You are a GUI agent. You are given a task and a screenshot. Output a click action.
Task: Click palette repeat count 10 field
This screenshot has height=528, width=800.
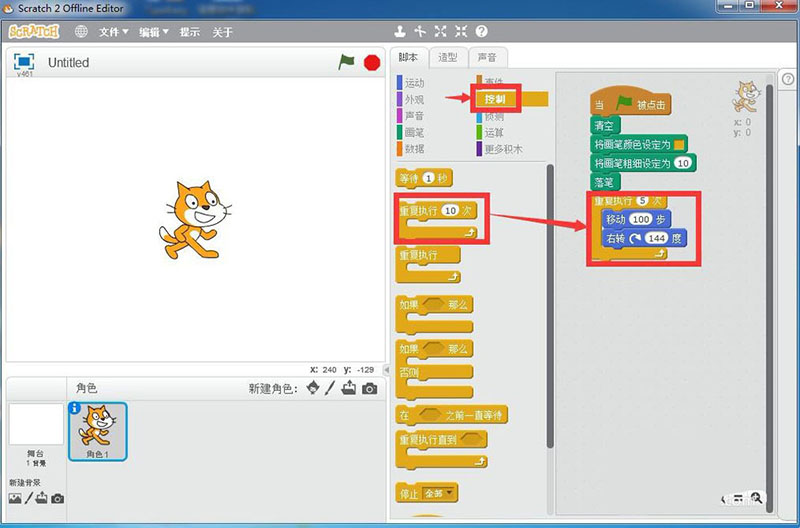pyautogui.click(x=451, y=210)
